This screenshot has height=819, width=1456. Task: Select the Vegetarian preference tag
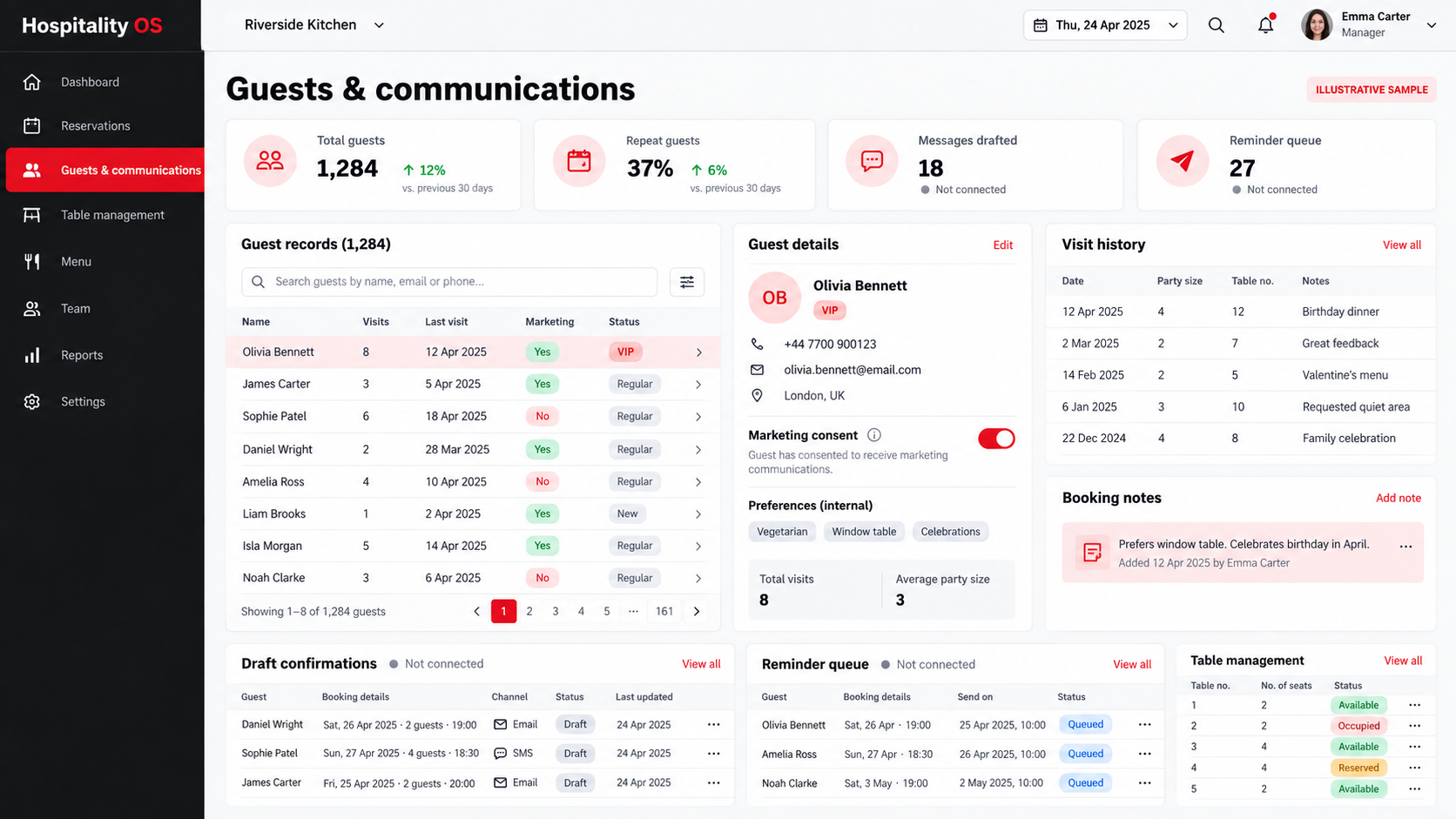click(782, 532)
